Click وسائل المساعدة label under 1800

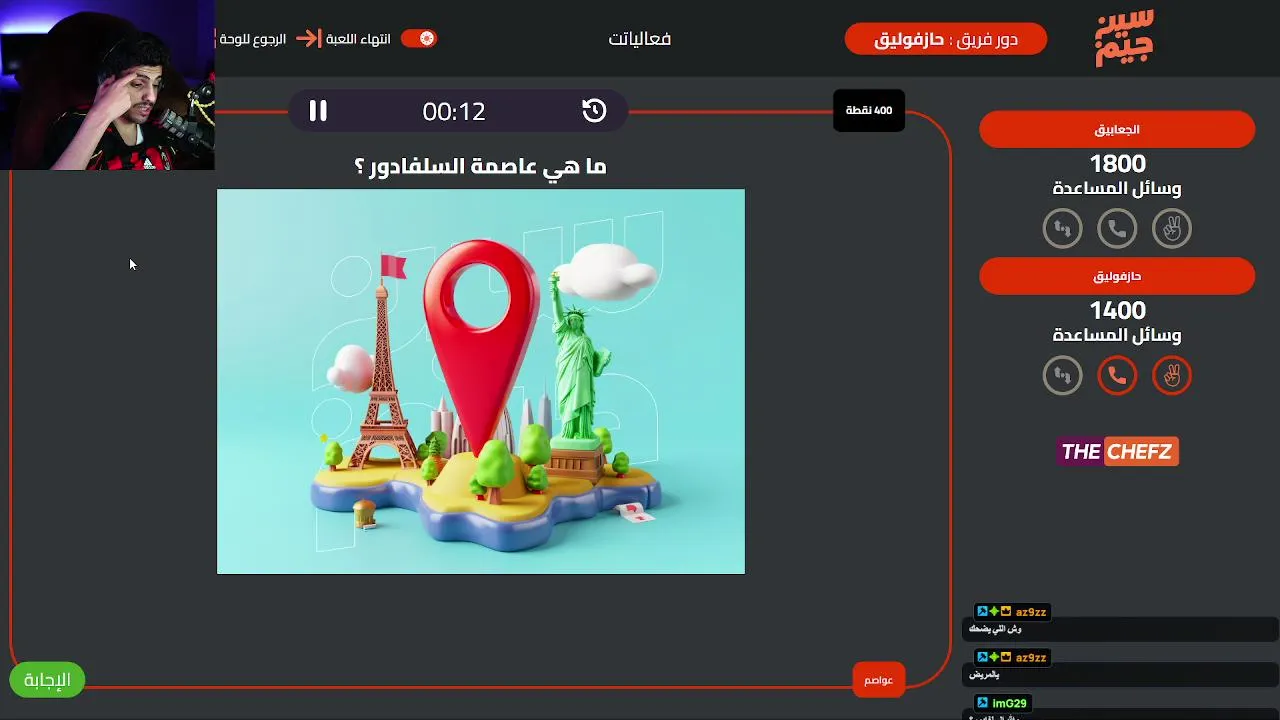[x=1117, y=188]
